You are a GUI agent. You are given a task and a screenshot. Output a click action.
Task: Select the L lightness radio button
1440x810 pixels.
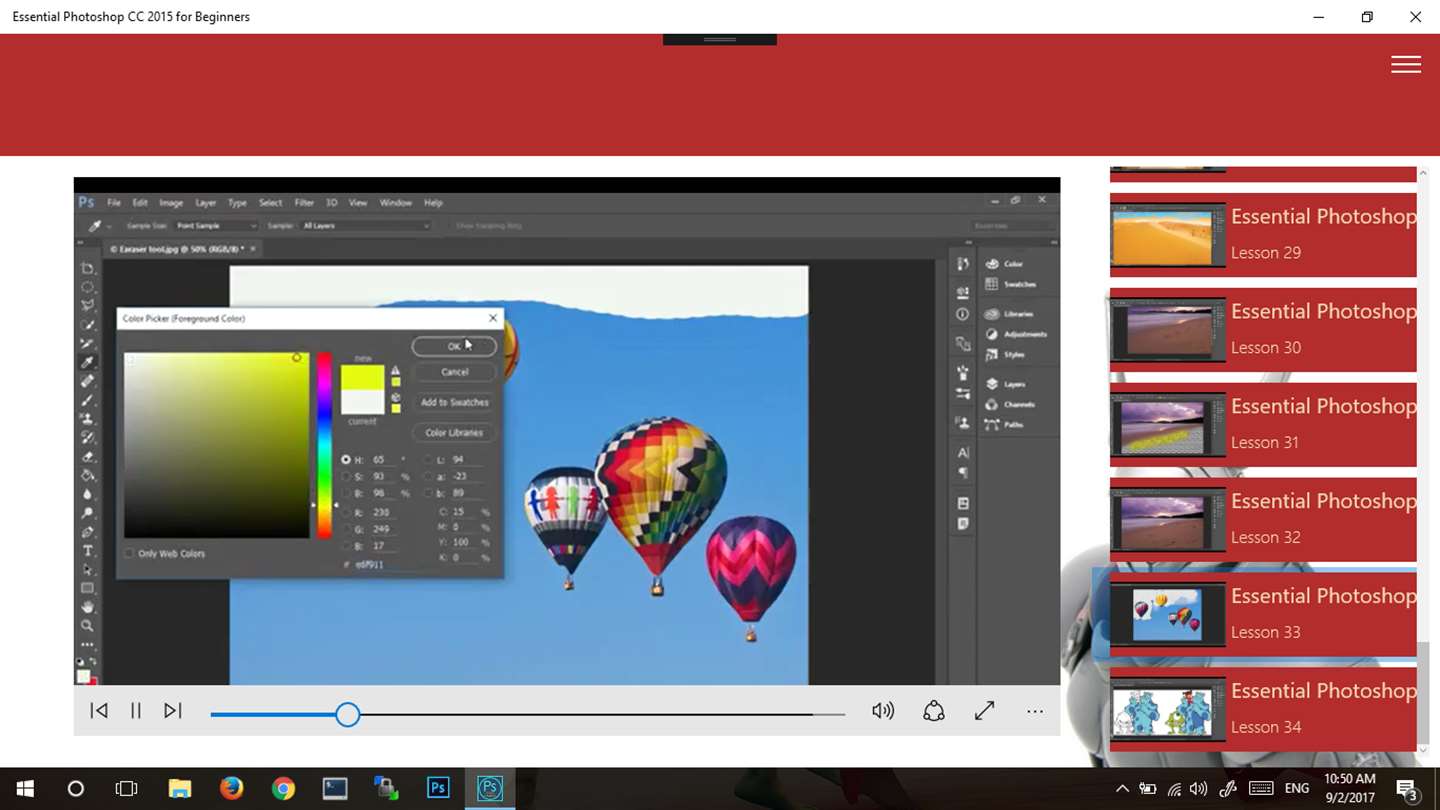coord(428,460)
